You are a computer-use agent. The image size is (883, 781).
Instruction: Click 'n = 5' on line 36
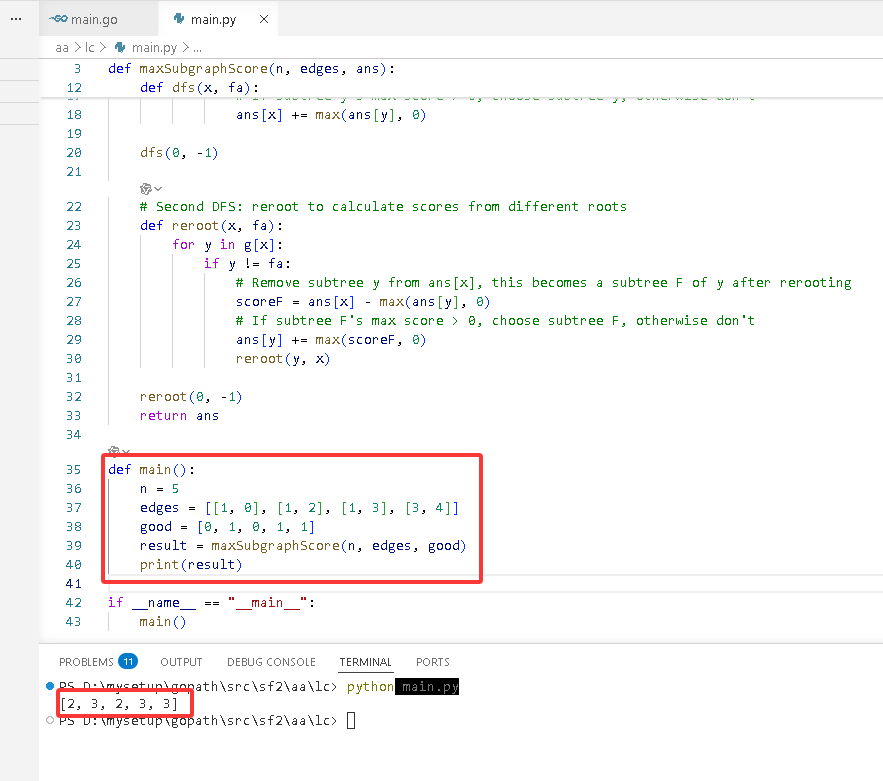(159, 489)
